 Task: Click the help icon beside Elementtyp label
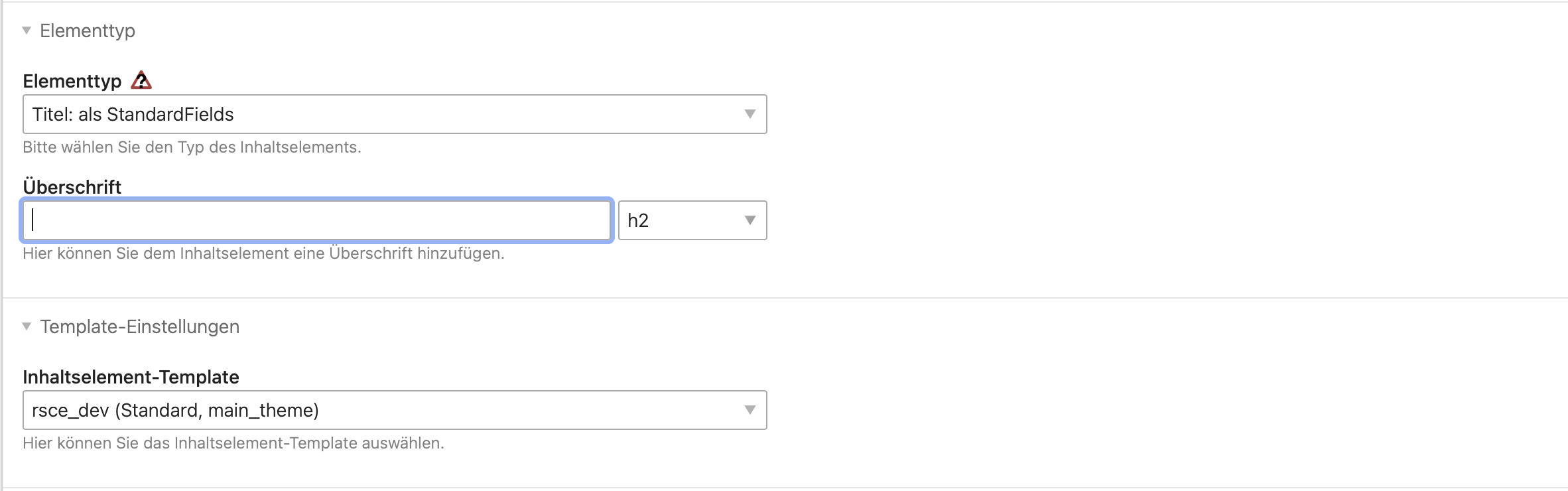tap(141, 81)
